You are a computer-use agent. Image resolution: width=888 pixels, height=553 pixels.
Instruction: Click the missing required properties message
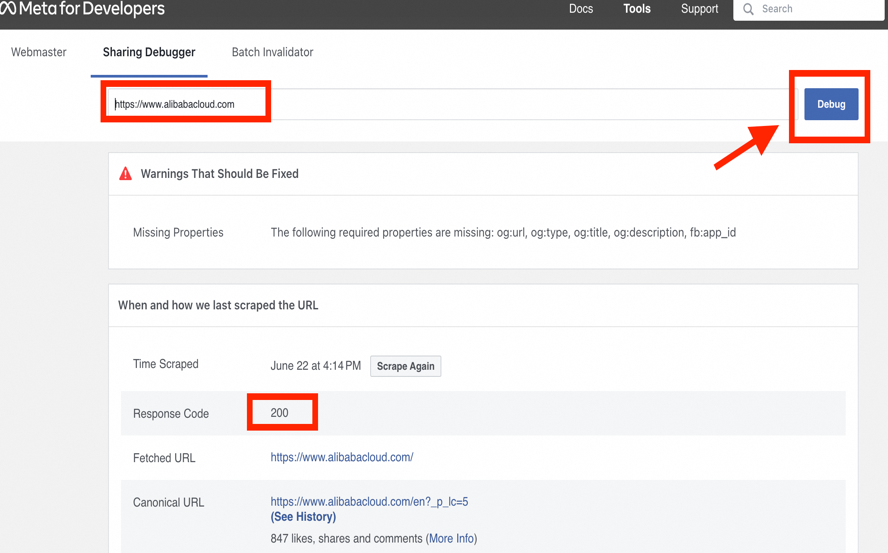503,232
